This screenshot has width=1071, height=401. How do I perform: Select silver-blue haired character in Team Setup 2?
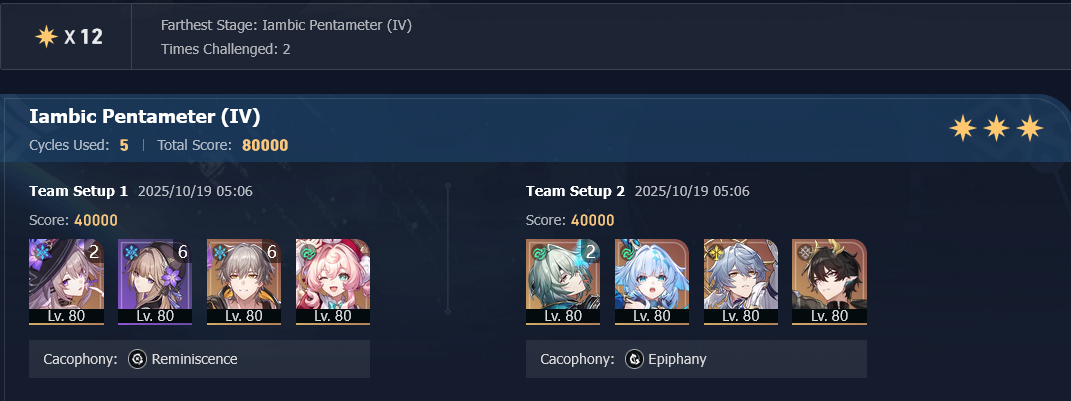740,281
